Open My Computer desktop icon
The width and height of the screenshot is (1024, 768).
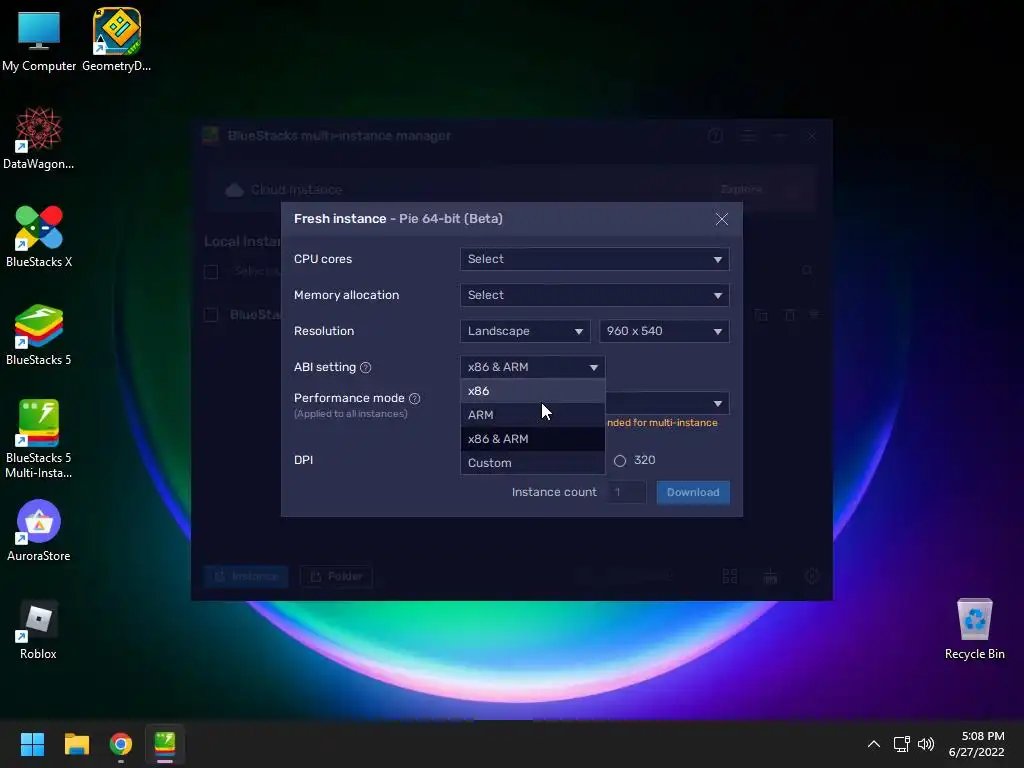pos(39,40)
